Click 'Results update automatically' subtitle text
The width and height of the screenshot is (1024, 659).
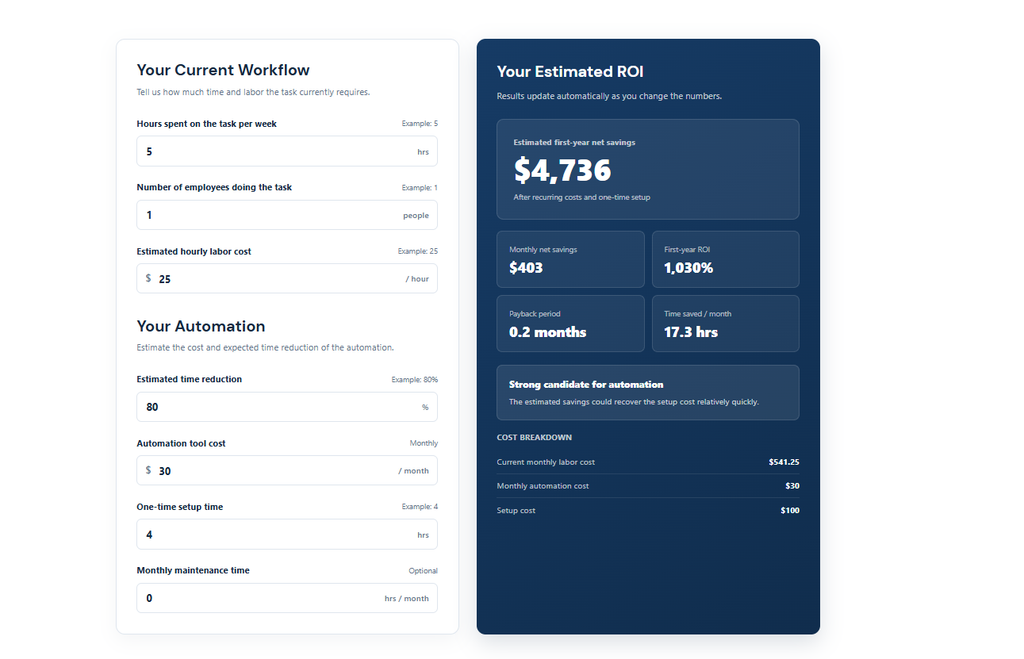[609, 96]
